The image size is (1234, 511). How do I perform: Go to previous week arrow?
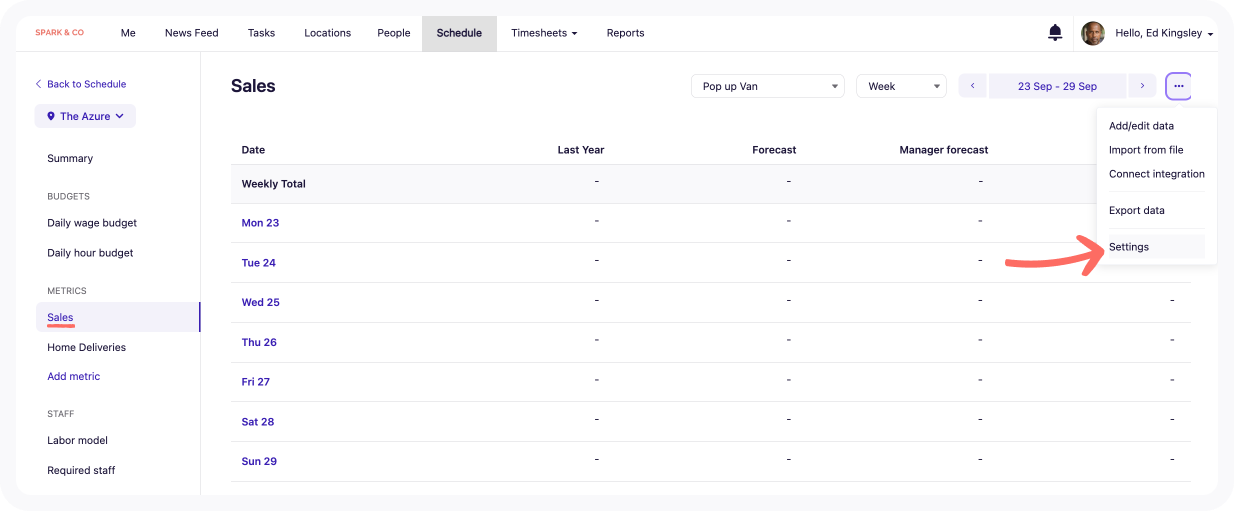tap(973, 86)
